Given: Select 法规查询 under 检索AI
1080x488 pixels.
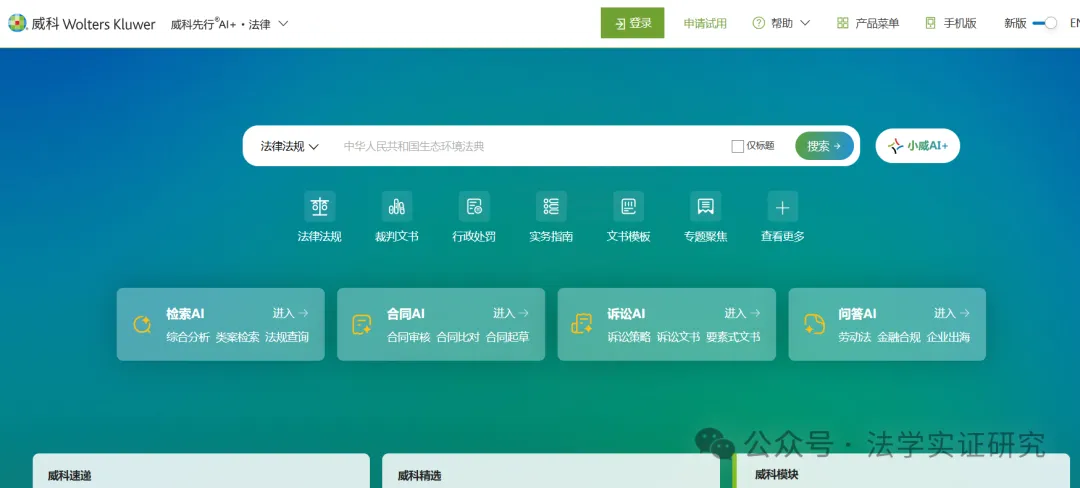Looking at the screenshot, I should pyautogui.click(x=287, y=337).
